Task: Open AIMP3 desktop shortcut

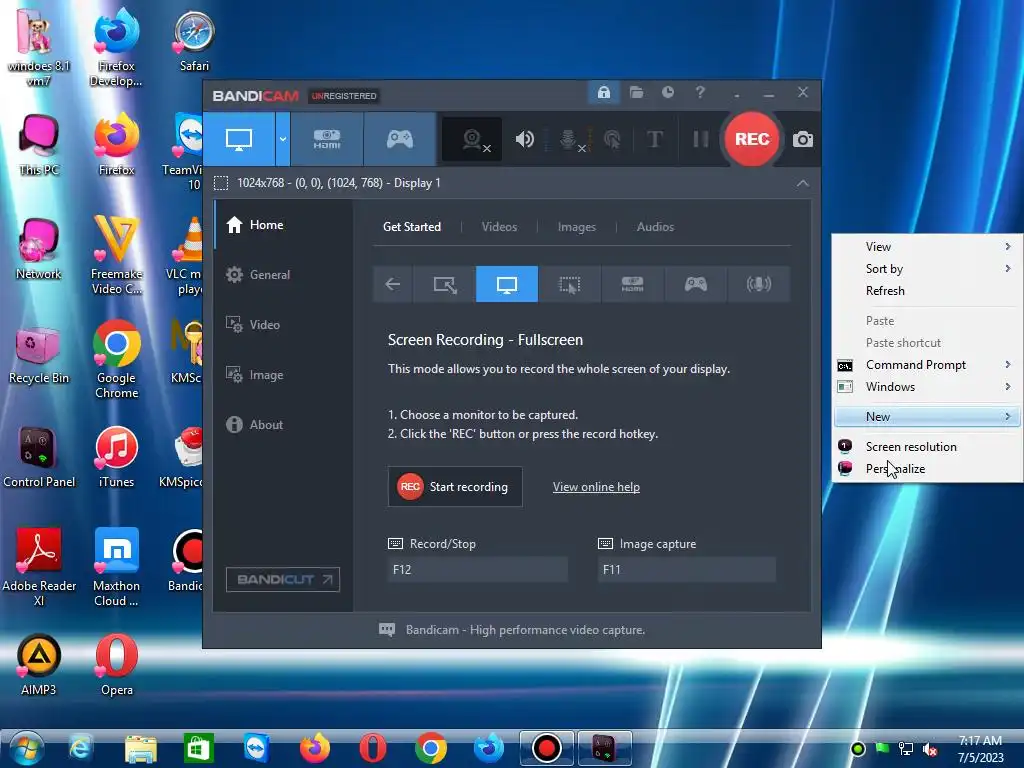Action: coord(39,664)
